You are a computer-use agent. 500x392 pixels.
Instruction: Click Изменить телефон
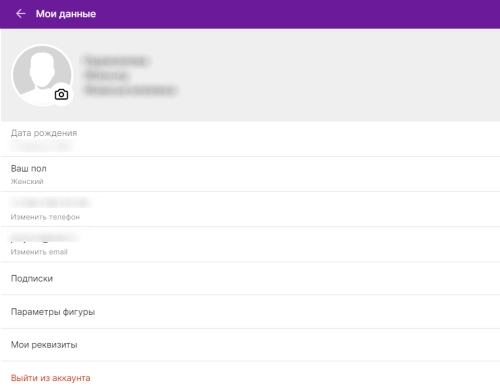tap(45, 217)
